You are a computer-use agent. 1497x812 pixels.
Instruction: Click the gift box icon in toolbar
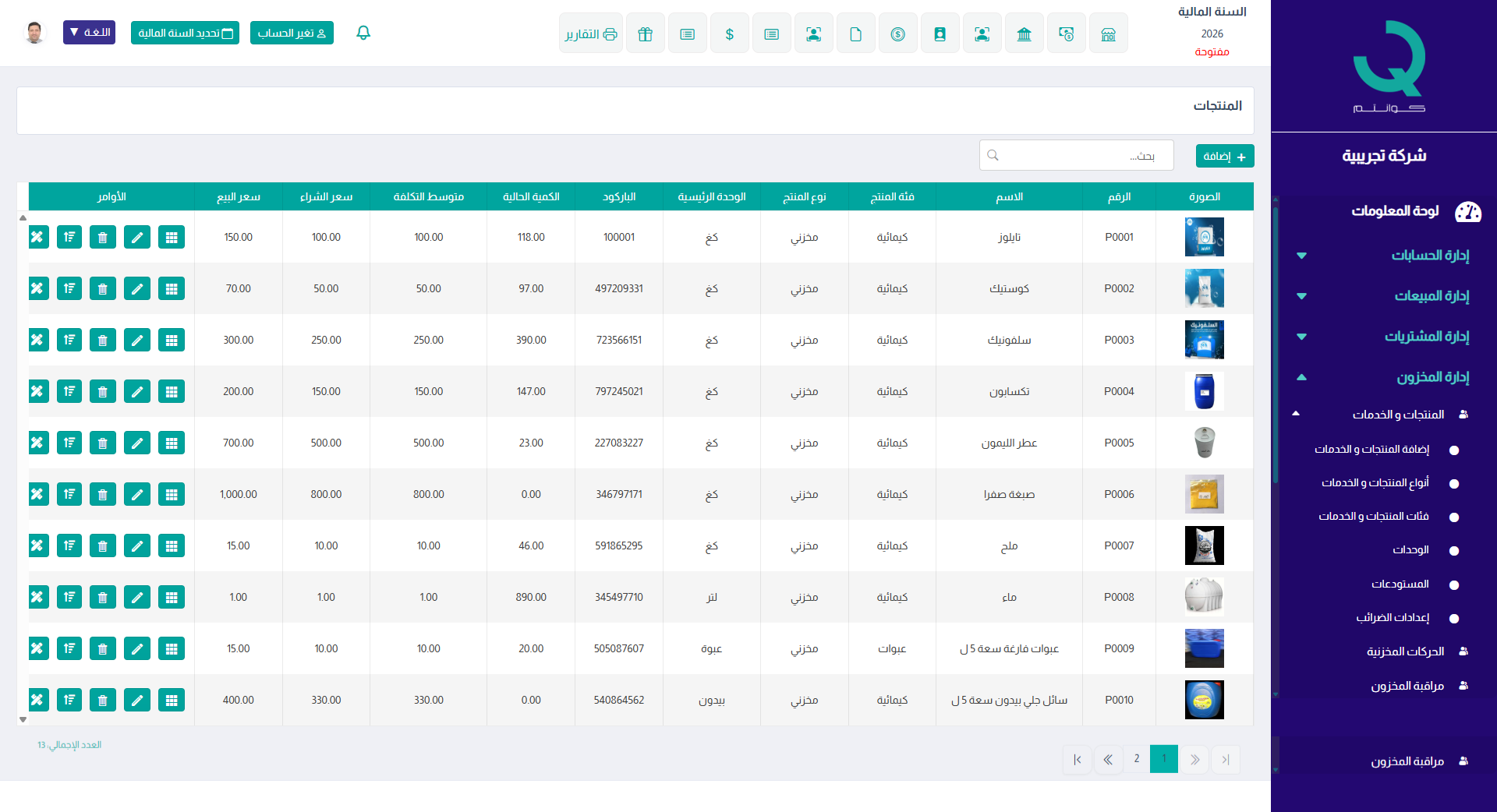click(645, 34)
